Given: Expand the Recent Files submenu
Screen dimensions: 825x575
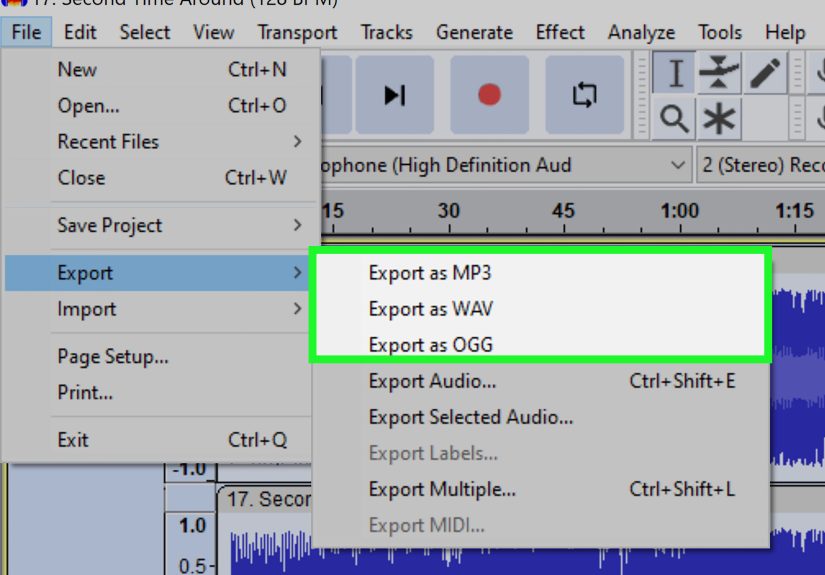Looking at the screenshot, I should coord(162,142).
